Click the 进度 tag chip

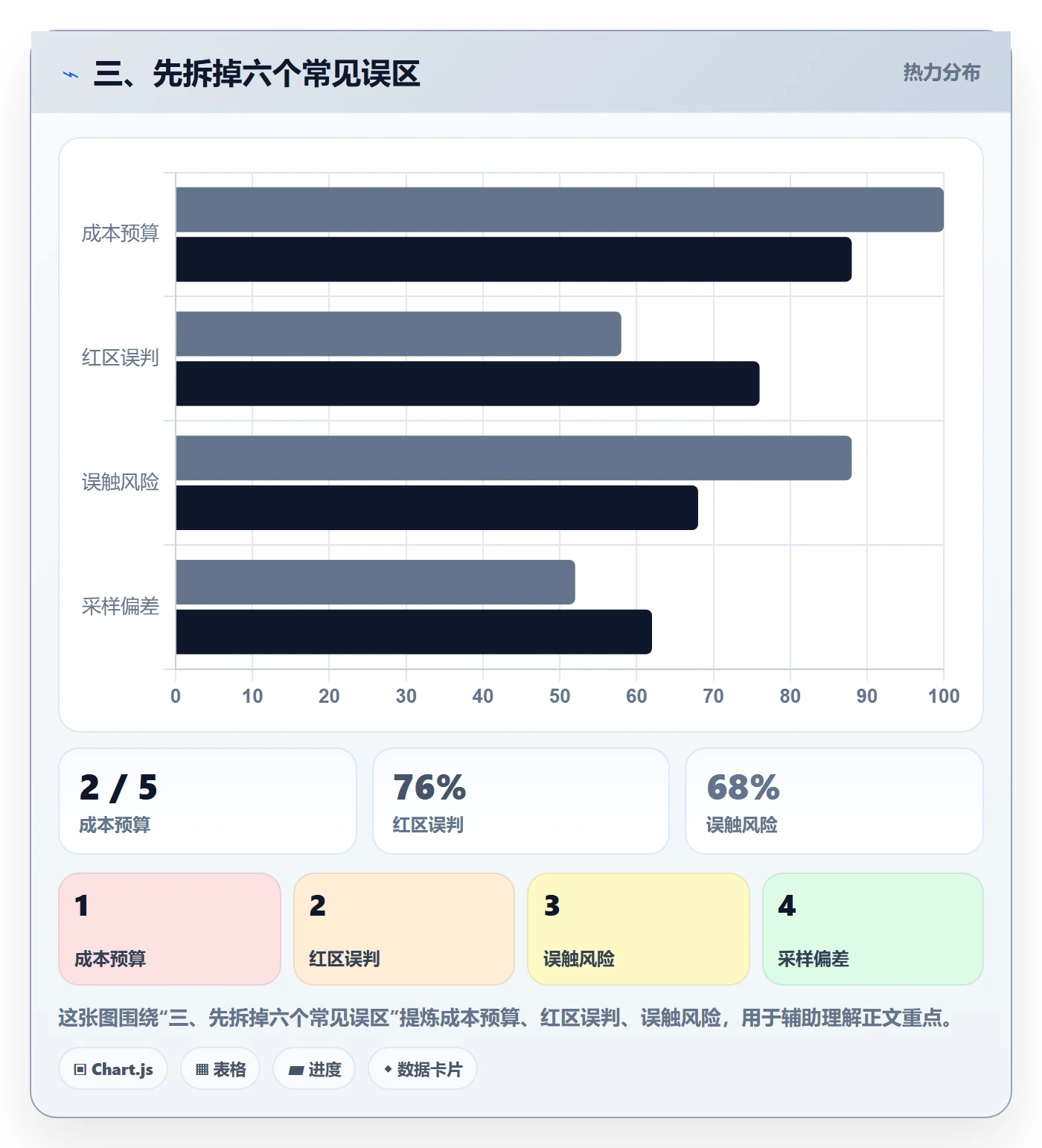314,1069
